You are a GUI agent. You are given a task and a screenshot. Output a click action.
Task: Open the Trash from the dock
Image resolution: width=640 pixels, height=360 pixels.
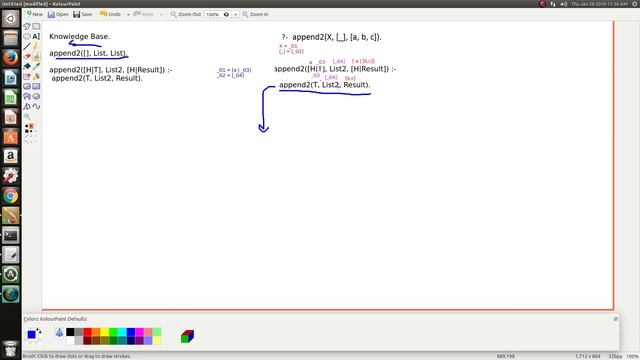click(11, 349)
